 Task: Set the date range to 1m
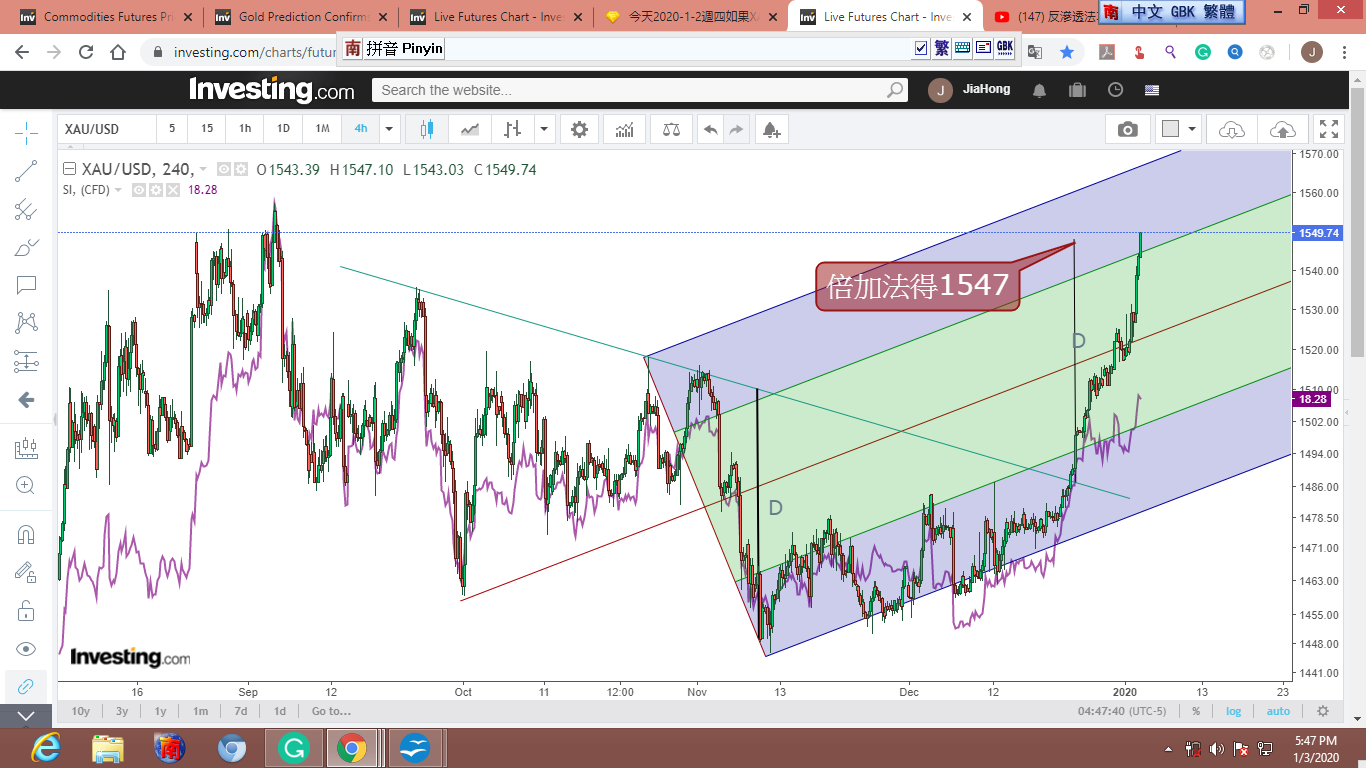[200, 711]
